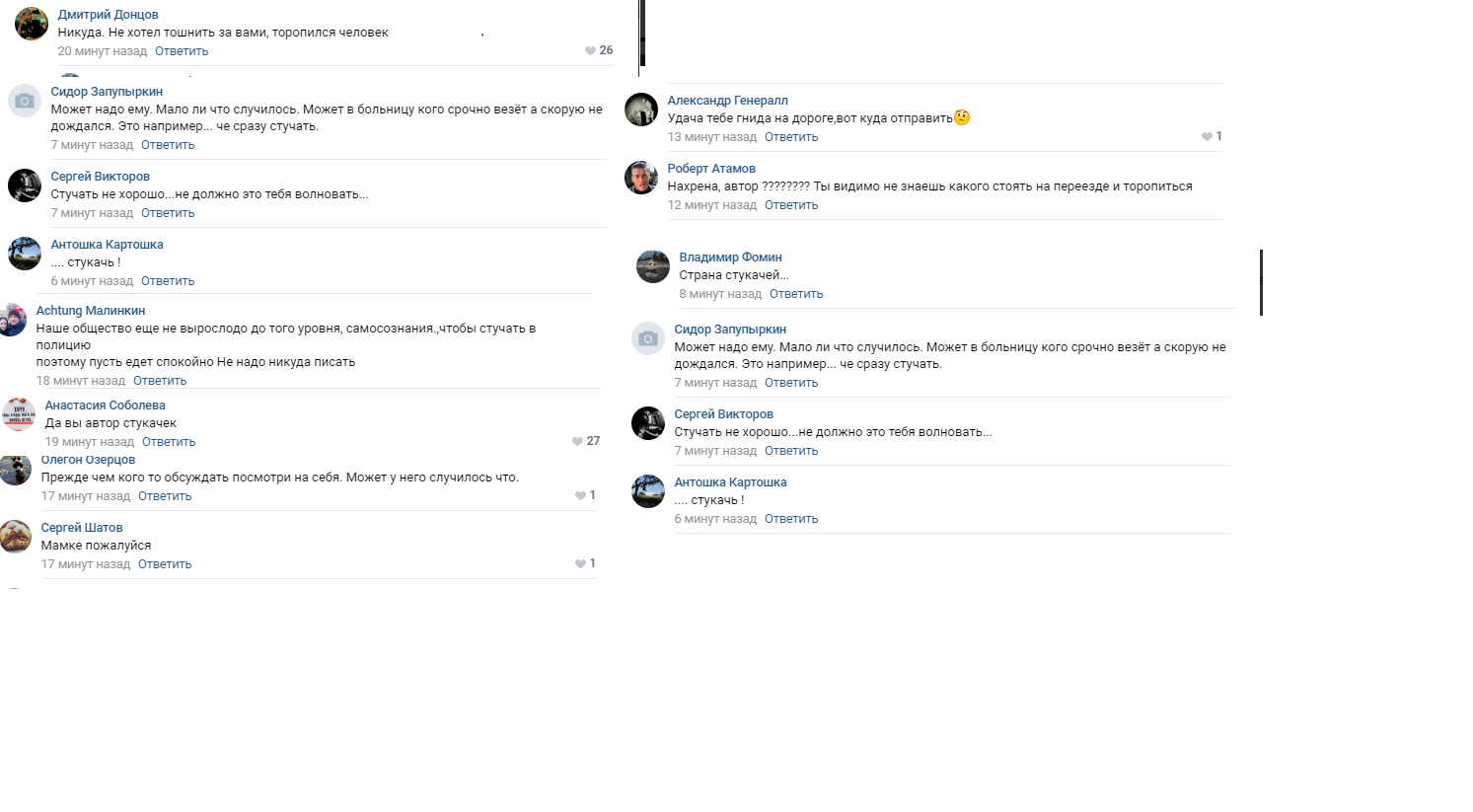The width and height of the screenshot is (1473, 812).
Task: Click the name Олегон Озерцов
Action: pyautogui.click(x=88, y=460)
